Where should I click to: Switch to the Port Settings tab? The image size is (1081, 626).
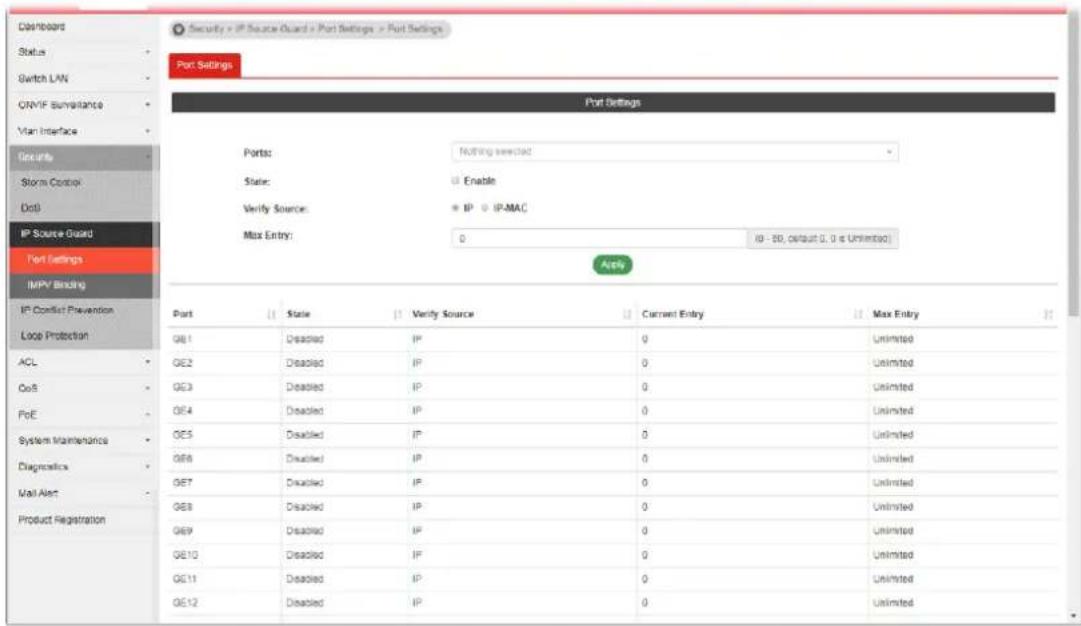coord(205,65)
